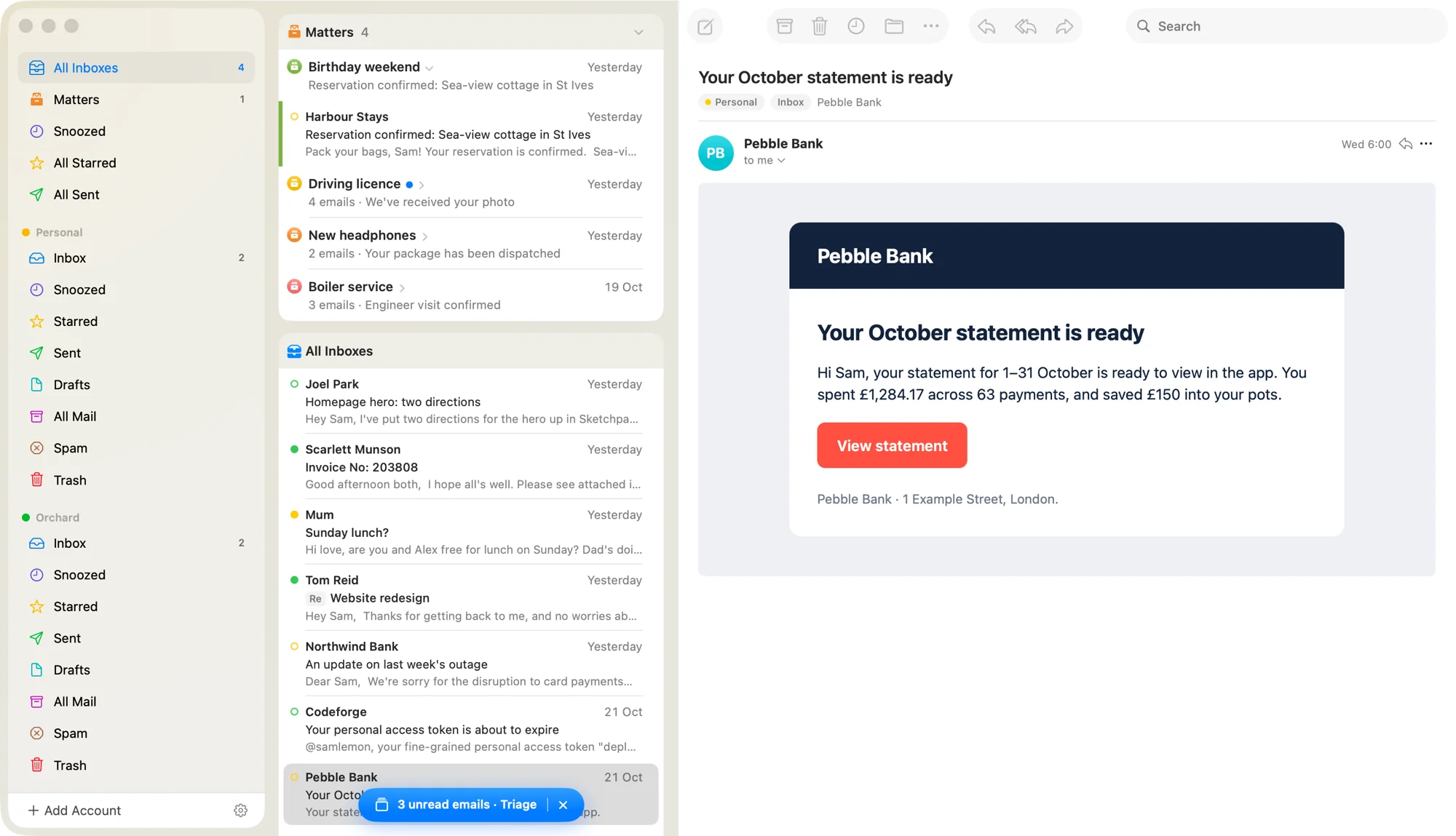Open the Personal account Inbox
The height and width of the screenshot is (836, 1456).
coord(136,258)
